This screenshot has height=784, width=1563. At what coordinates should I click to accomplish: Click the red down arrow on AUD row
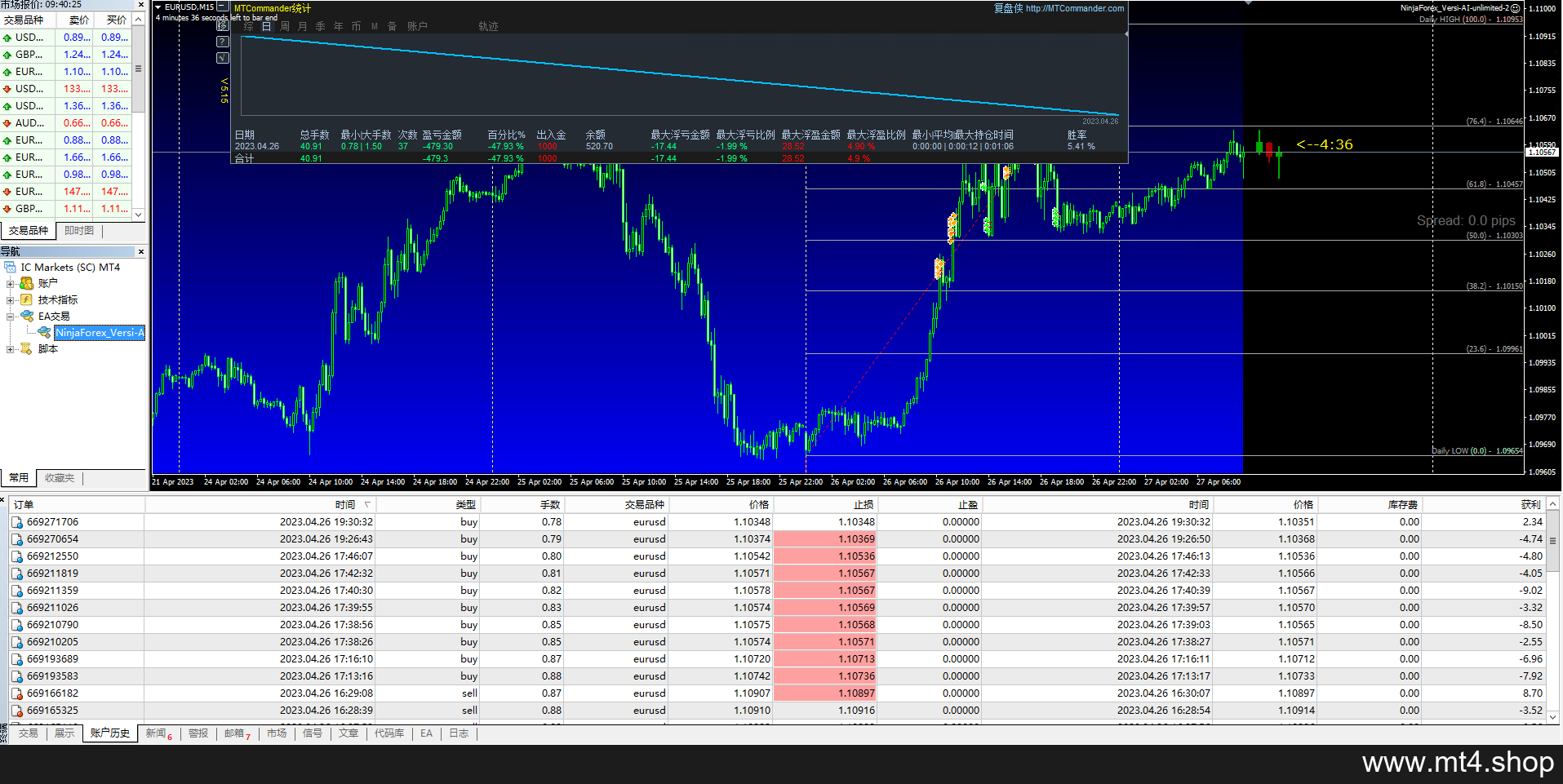point(7,123)
